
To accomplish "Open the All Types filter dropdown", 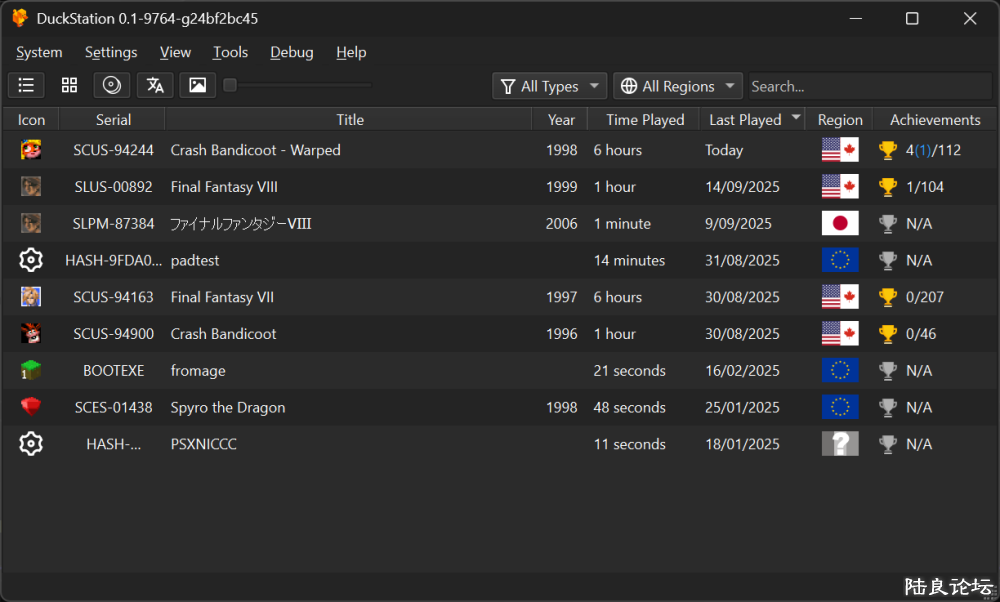I will 550,87.
